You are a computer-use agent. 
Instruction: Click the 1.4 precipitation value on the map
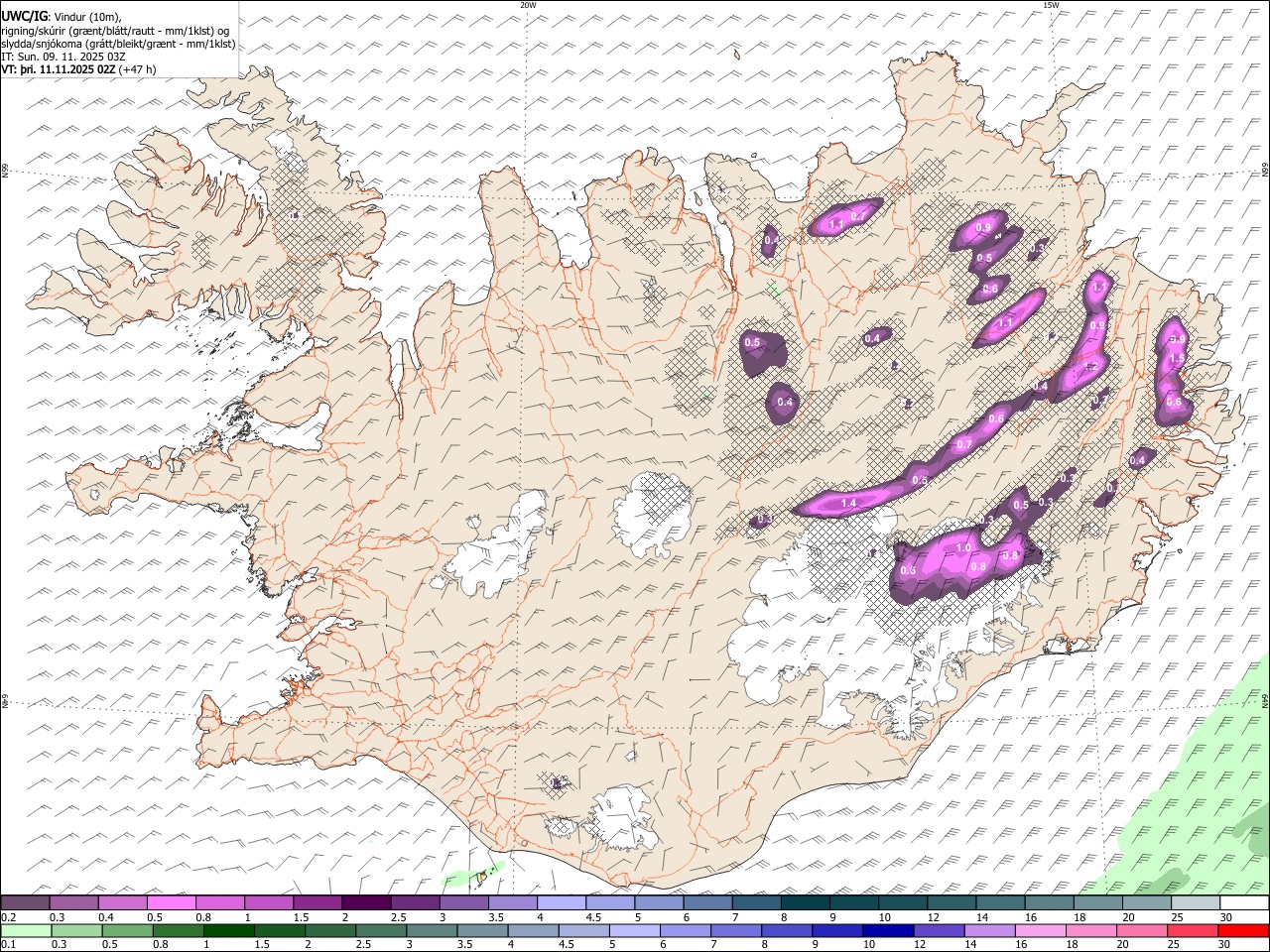(848, 504)
